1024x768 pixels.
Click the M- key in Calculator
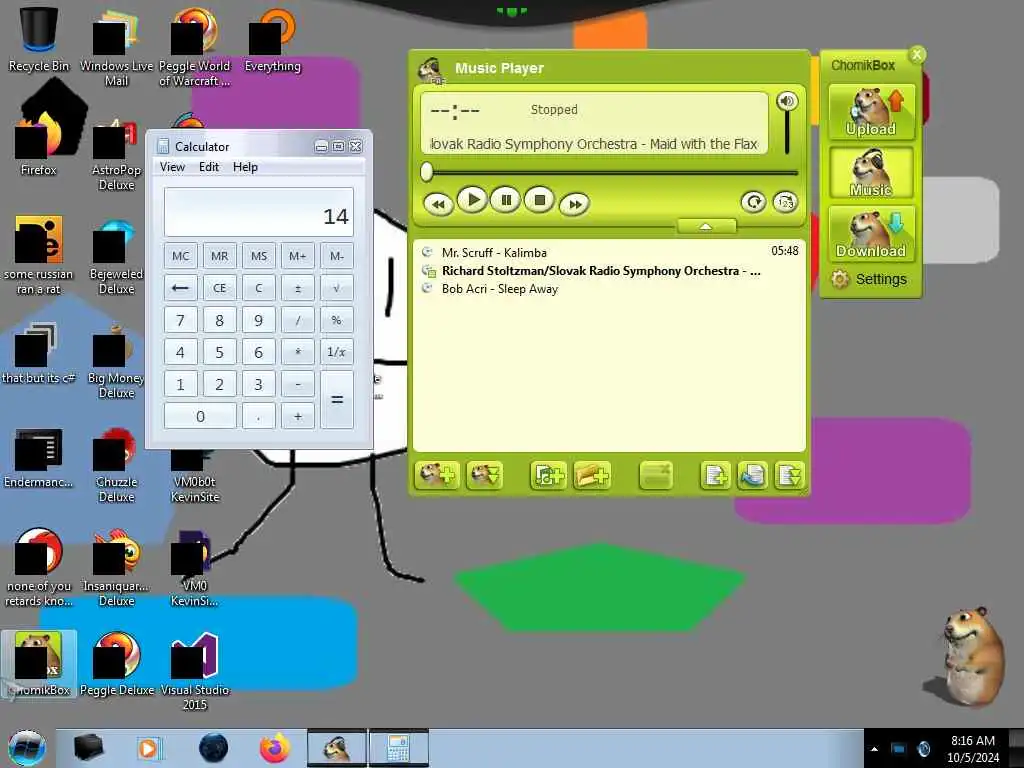pos(337,256)
